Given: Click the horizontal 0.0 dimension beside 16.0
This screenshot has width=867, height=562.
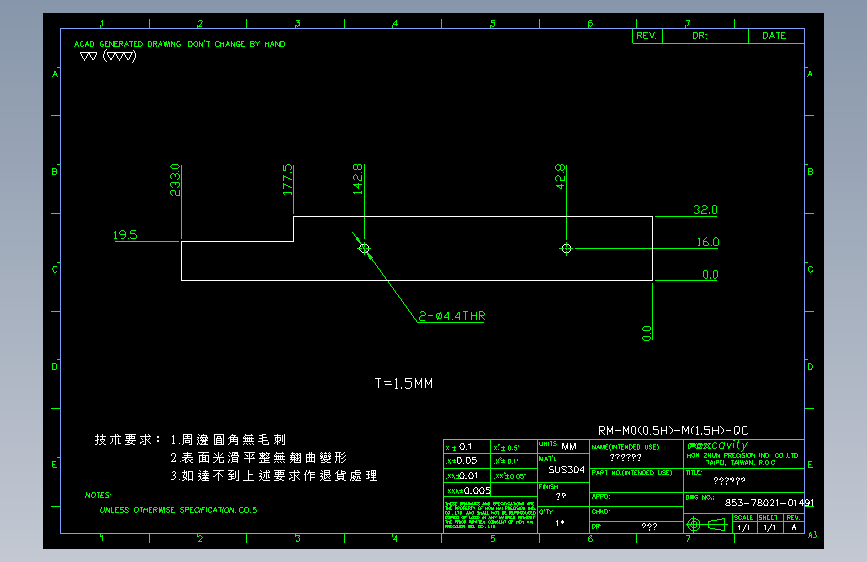Looking at the screenshot, I should coord(710,274).
